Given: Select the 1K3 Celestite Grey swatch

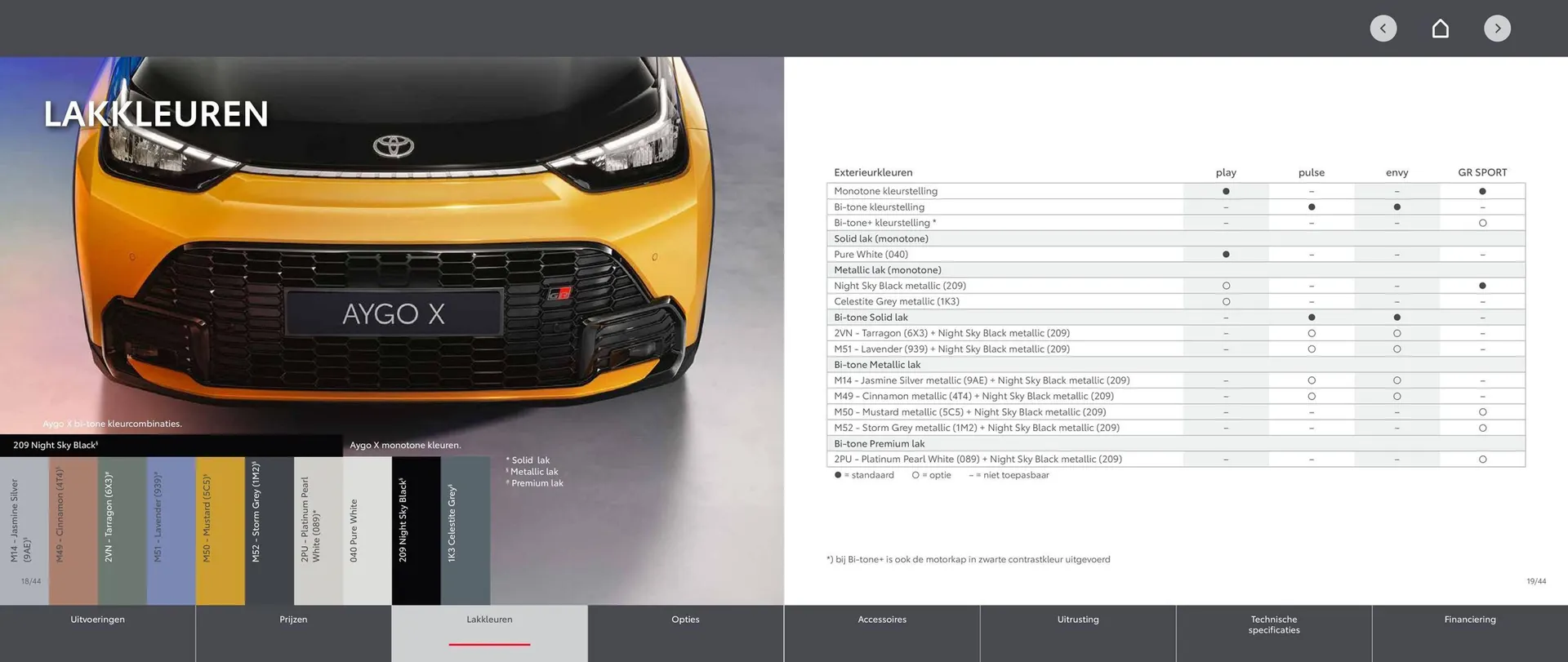Looking at the screenshot, I should (x=465, y=531).
